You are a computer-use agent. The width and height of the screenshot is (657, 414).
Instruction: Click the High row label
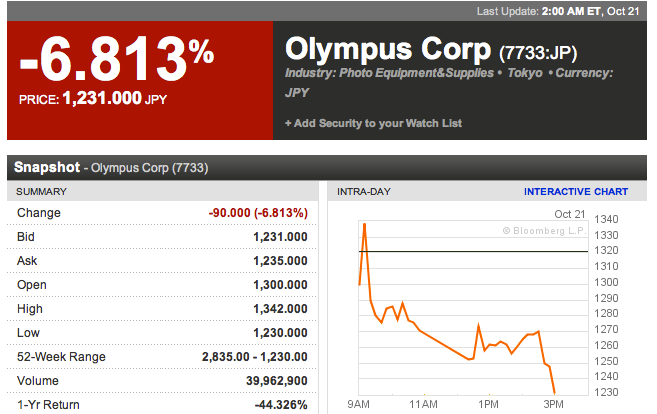[30, 309]
